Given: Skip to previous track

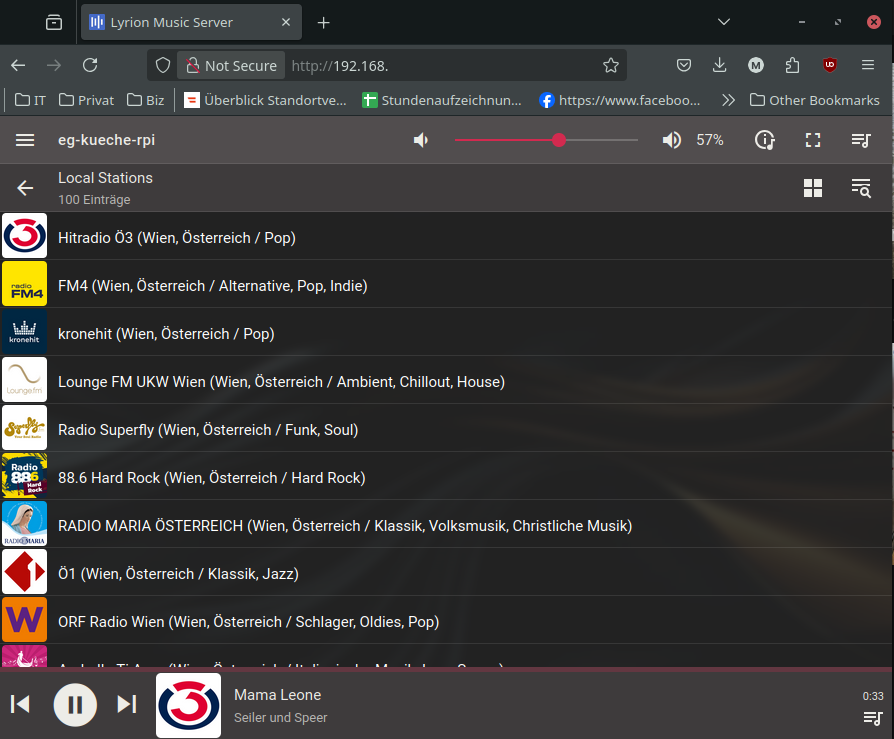Looking at the screenshot, I should pyautogui.click(x=21, y=704).
